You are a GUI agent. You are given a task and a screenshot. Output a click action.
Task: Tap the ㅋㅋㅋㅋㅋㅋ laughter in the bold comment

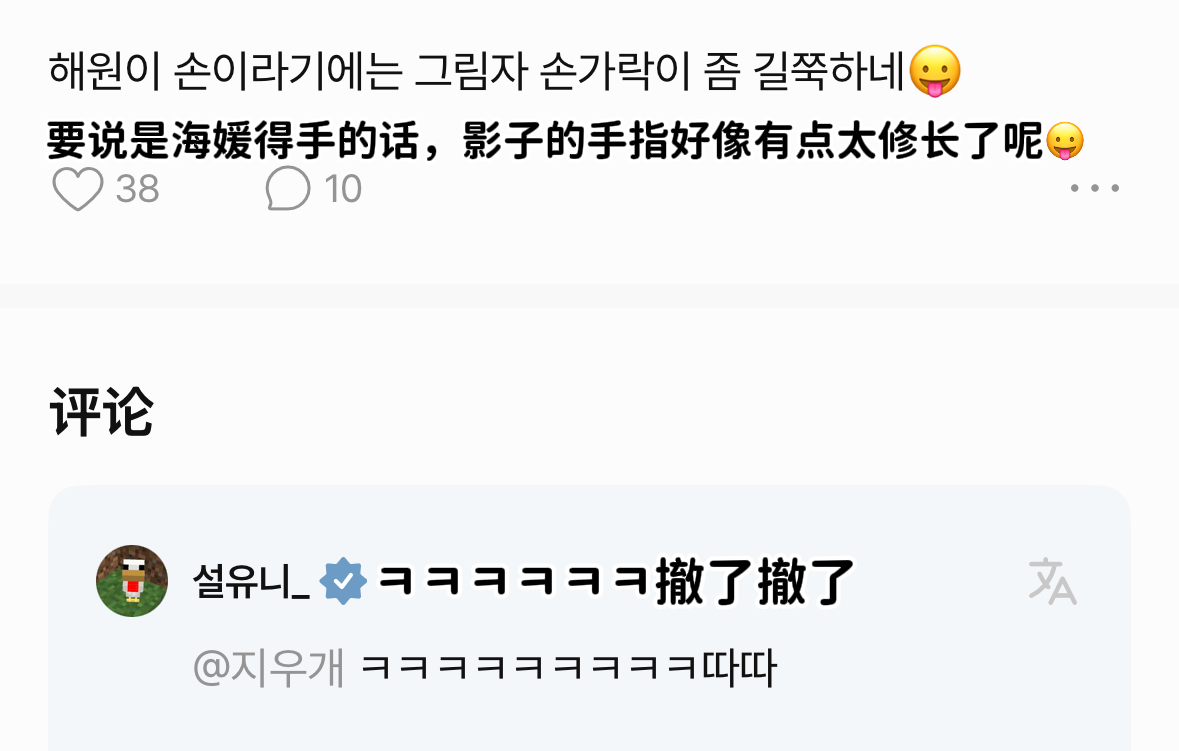click(513, 581)
